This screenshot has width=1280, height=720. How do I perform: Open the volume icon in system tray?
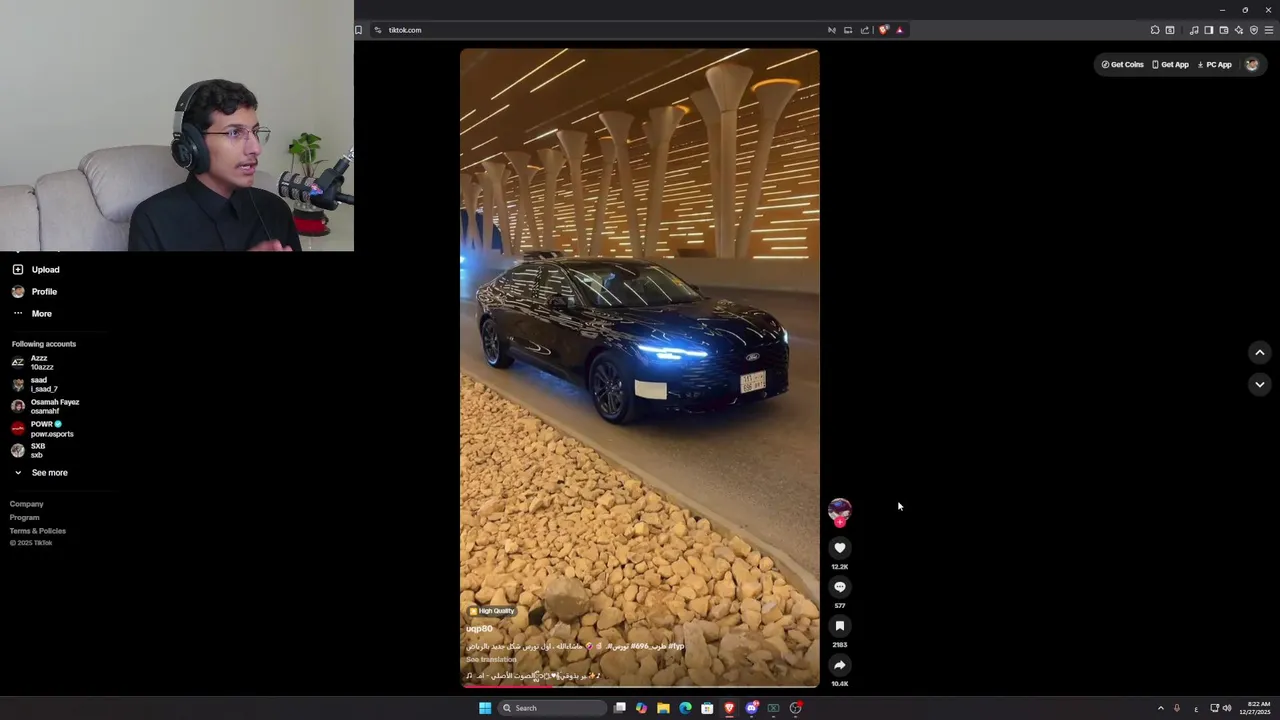coord(1227,708)
